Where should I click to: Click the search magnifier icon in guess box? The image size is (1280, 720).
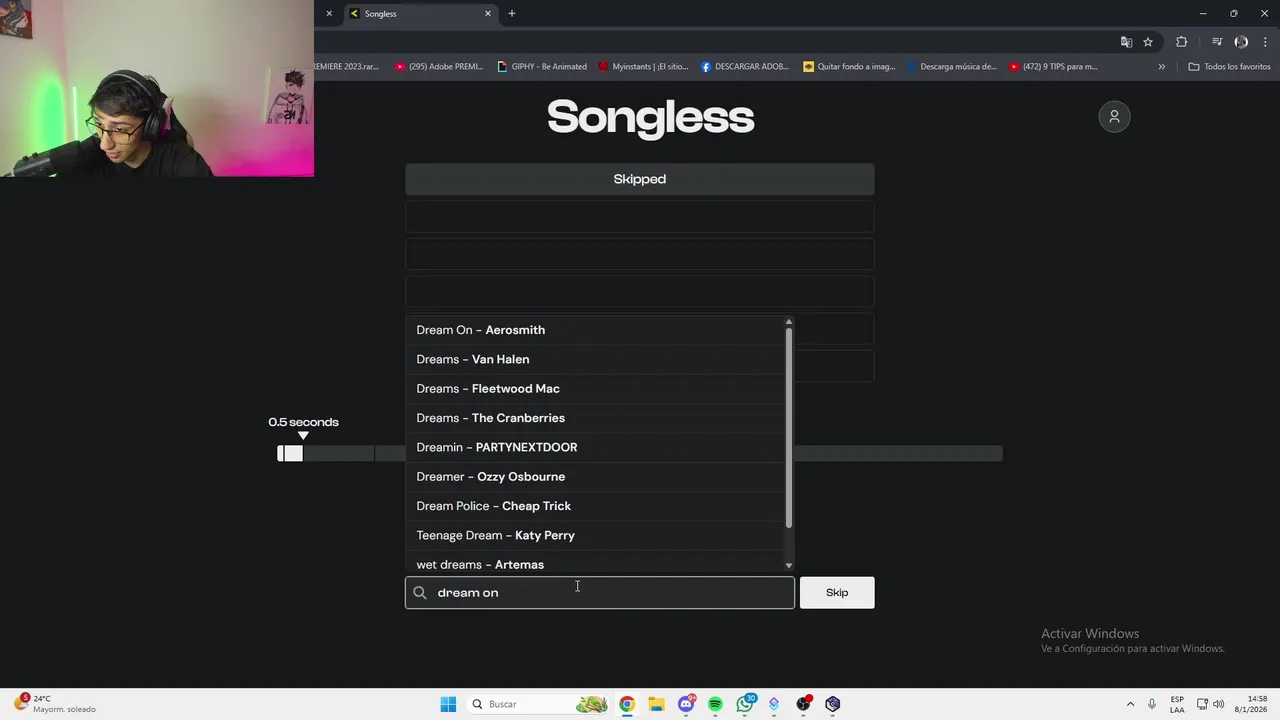[x=420, y=593]
